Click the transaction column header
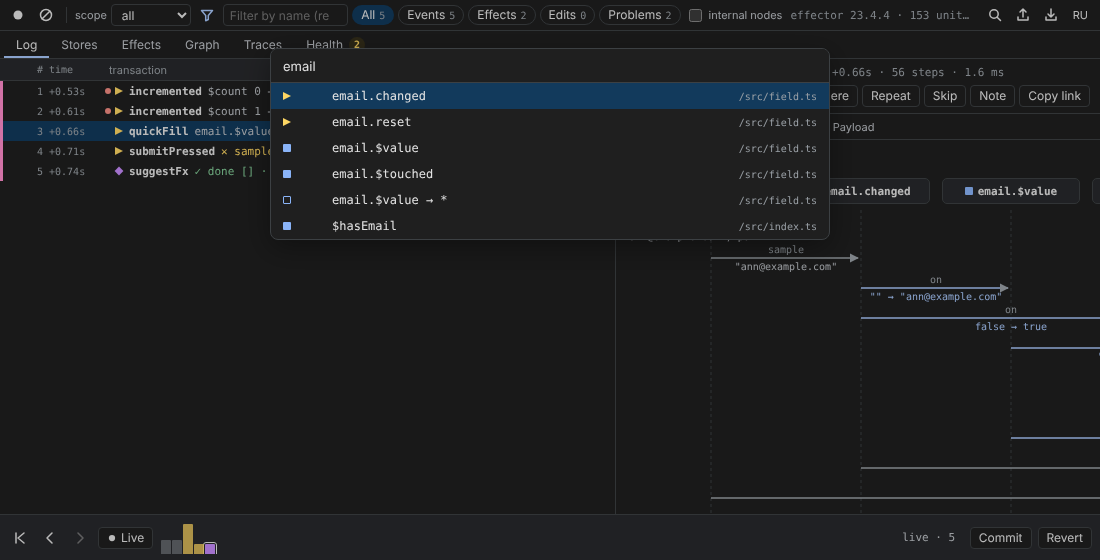 coord(138,70)
